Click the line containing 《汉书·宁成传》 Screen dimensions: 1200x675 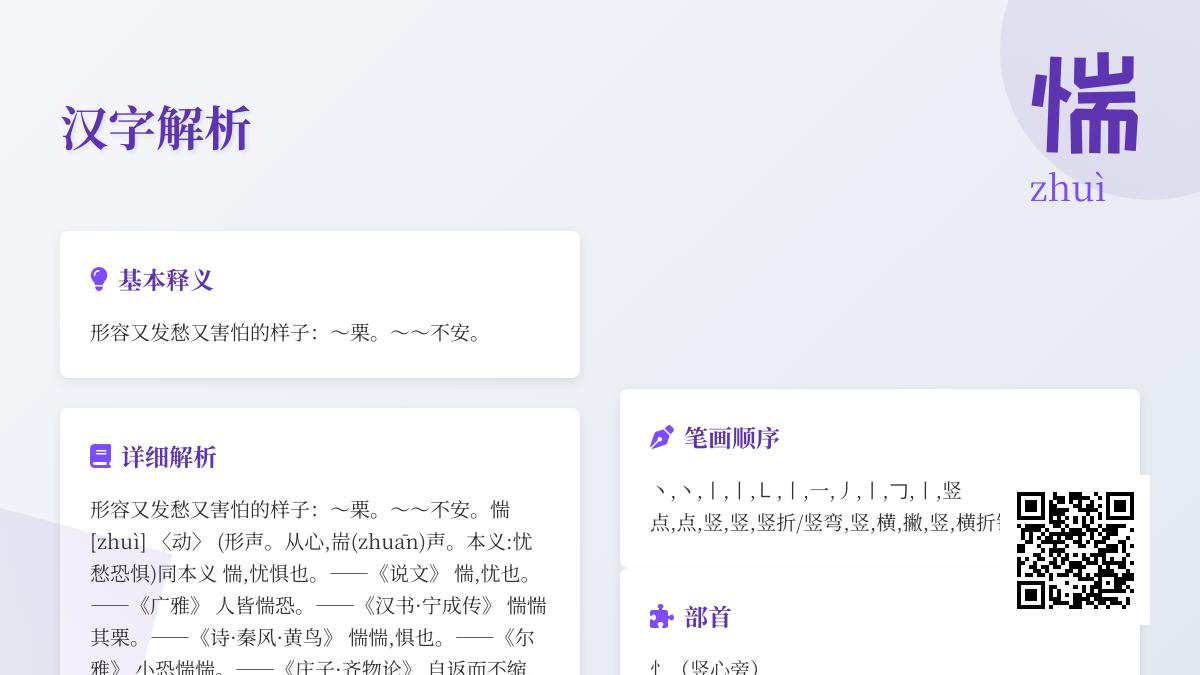click(318, 606)
